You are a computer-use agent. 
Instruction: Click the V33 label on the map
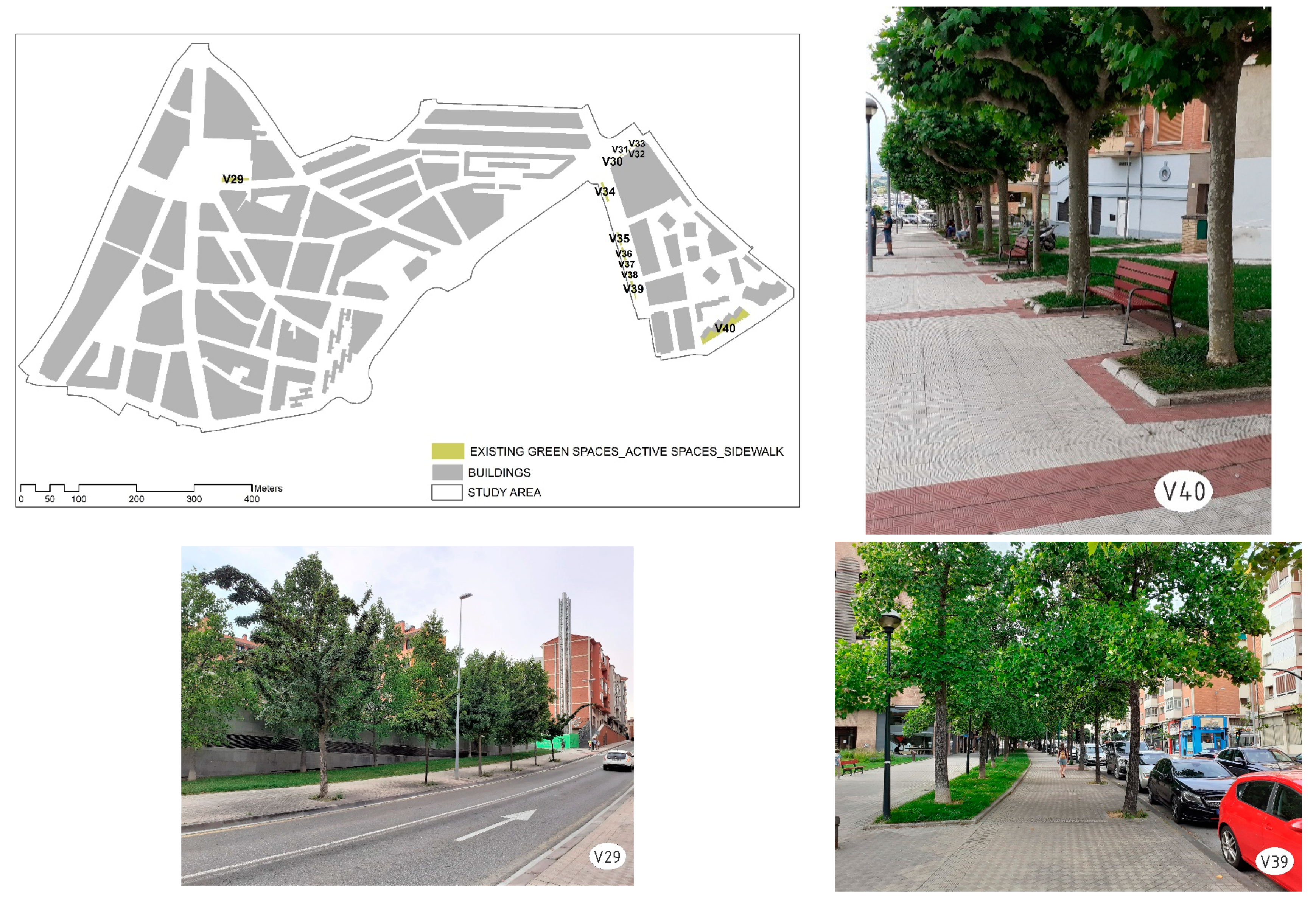[x=636, y=143]
